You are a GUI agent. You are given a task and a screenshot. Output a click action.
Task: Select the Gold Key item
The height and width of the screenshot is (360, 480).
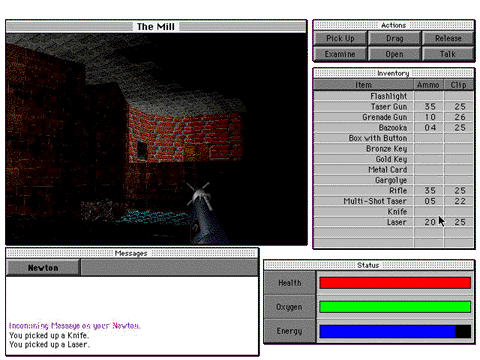393,159
